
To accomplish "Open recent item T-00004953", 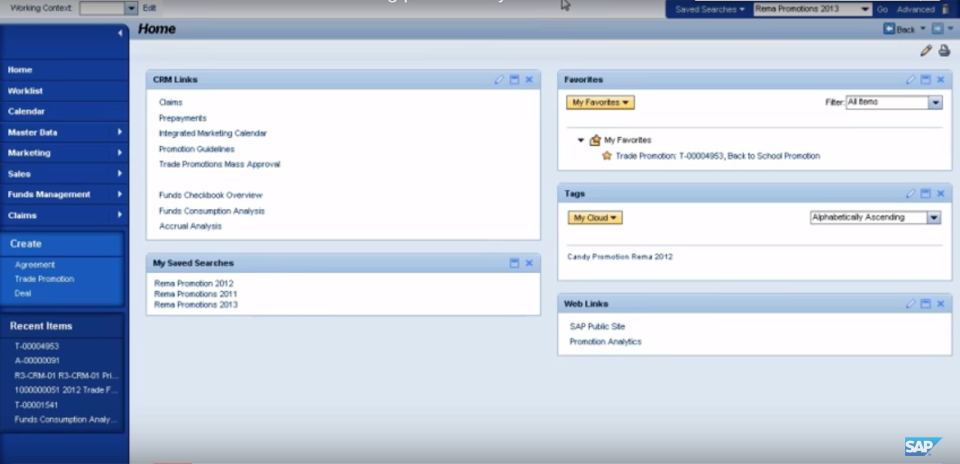I will (x=37, y=346).
